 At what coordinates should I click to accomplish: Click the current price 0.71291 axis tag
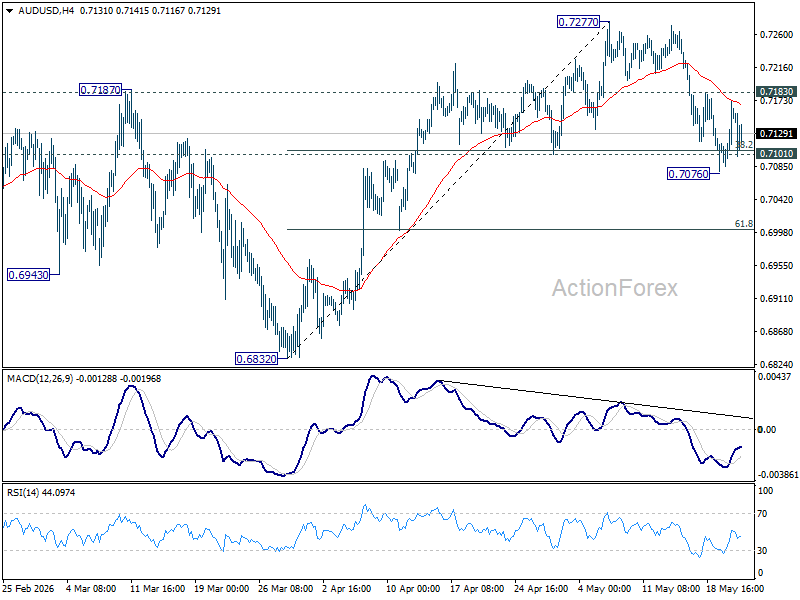777,134
